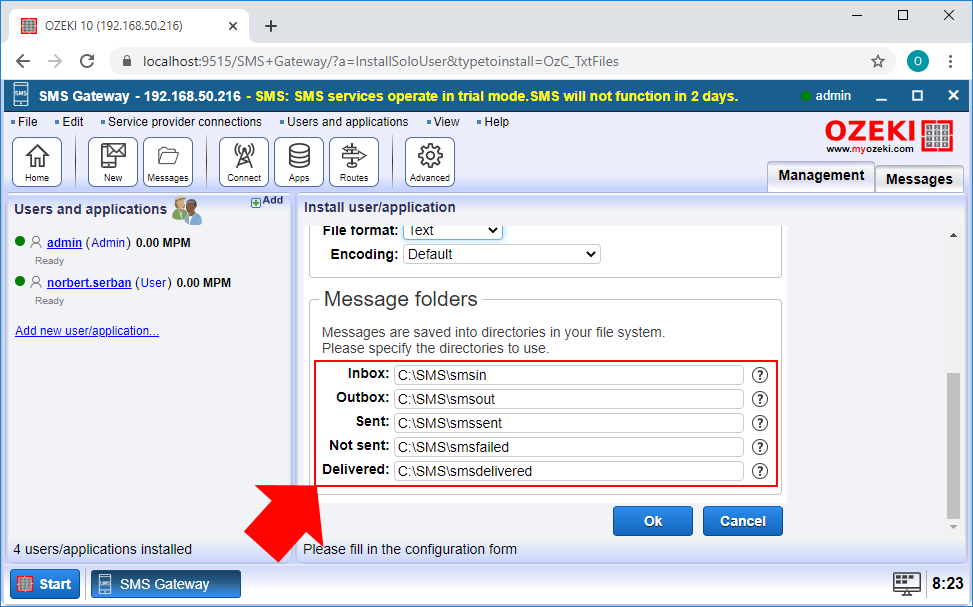Click the keyboard display icon in taskbar
The height and width of the screenshot is (607, 973).
click(907, 583)
